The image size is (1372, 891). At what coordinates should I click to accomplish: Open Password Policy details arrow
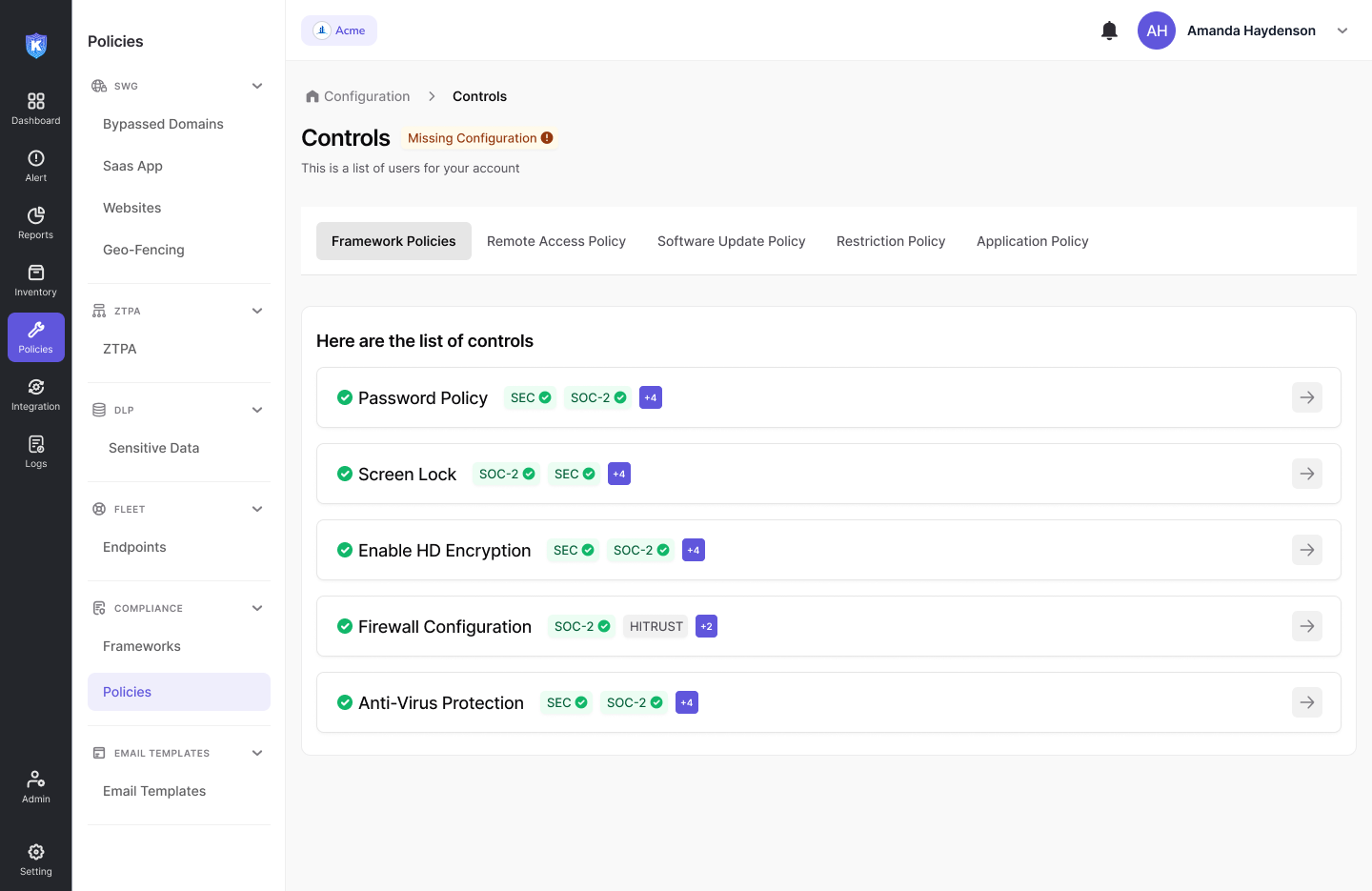[1307, 397]
